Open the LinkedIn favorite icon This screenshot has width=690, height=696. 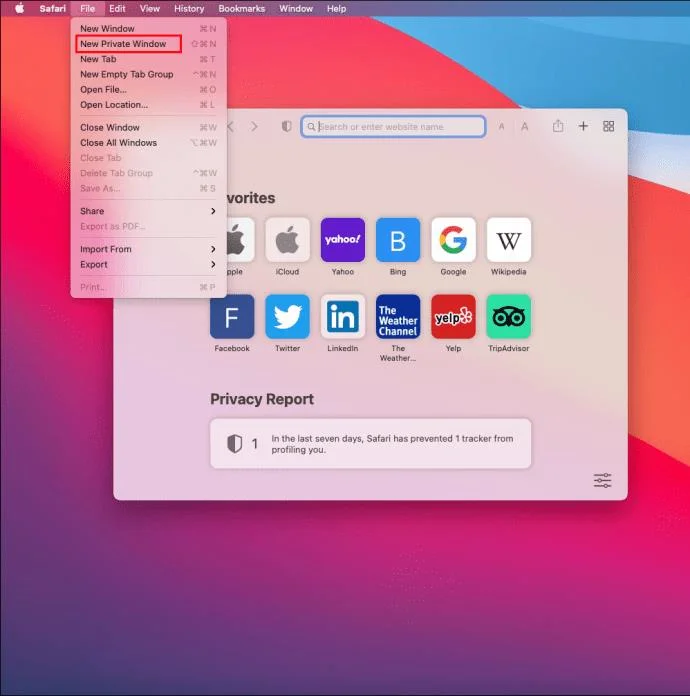point(343,316)
